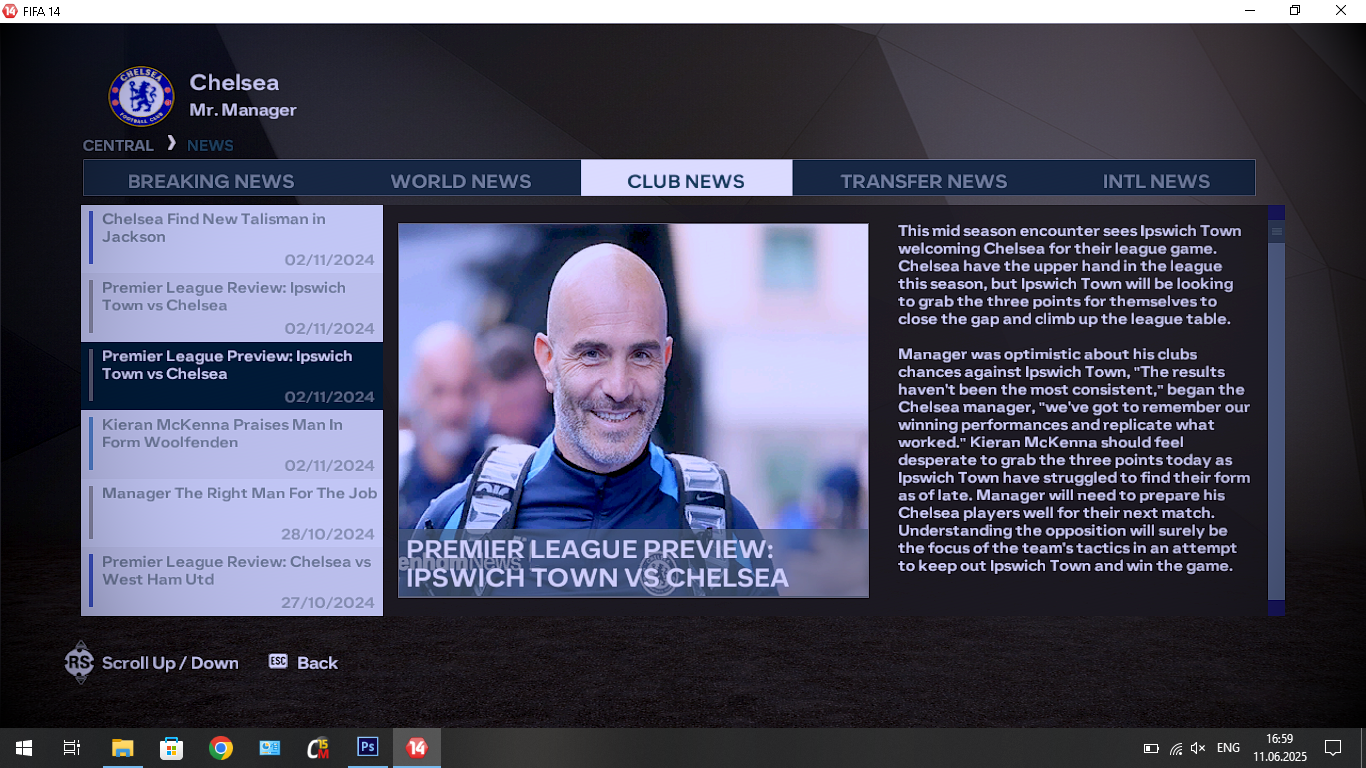Open the Transfer News tab
The image size is (1366, 768).
pyautogui.click(x=923, y=181)
